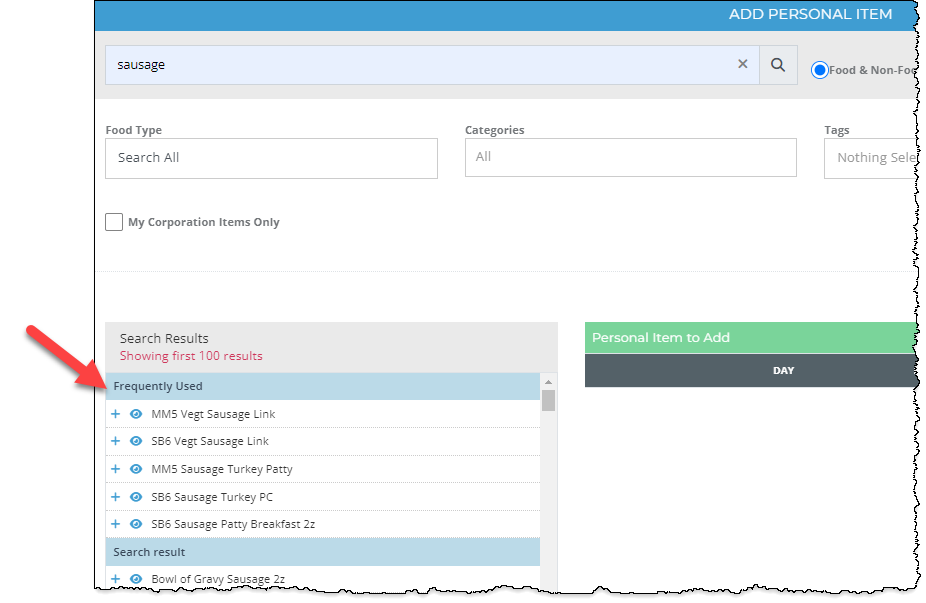Open the Tags dropdown
The width and height of the screenshot is (926, 603).
click(x=878, y=157)
